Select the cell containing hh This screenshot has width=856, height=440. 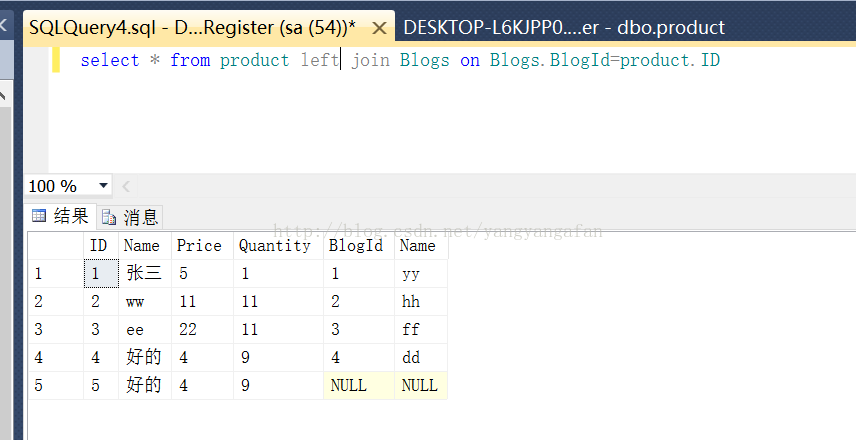coord(421,301)
